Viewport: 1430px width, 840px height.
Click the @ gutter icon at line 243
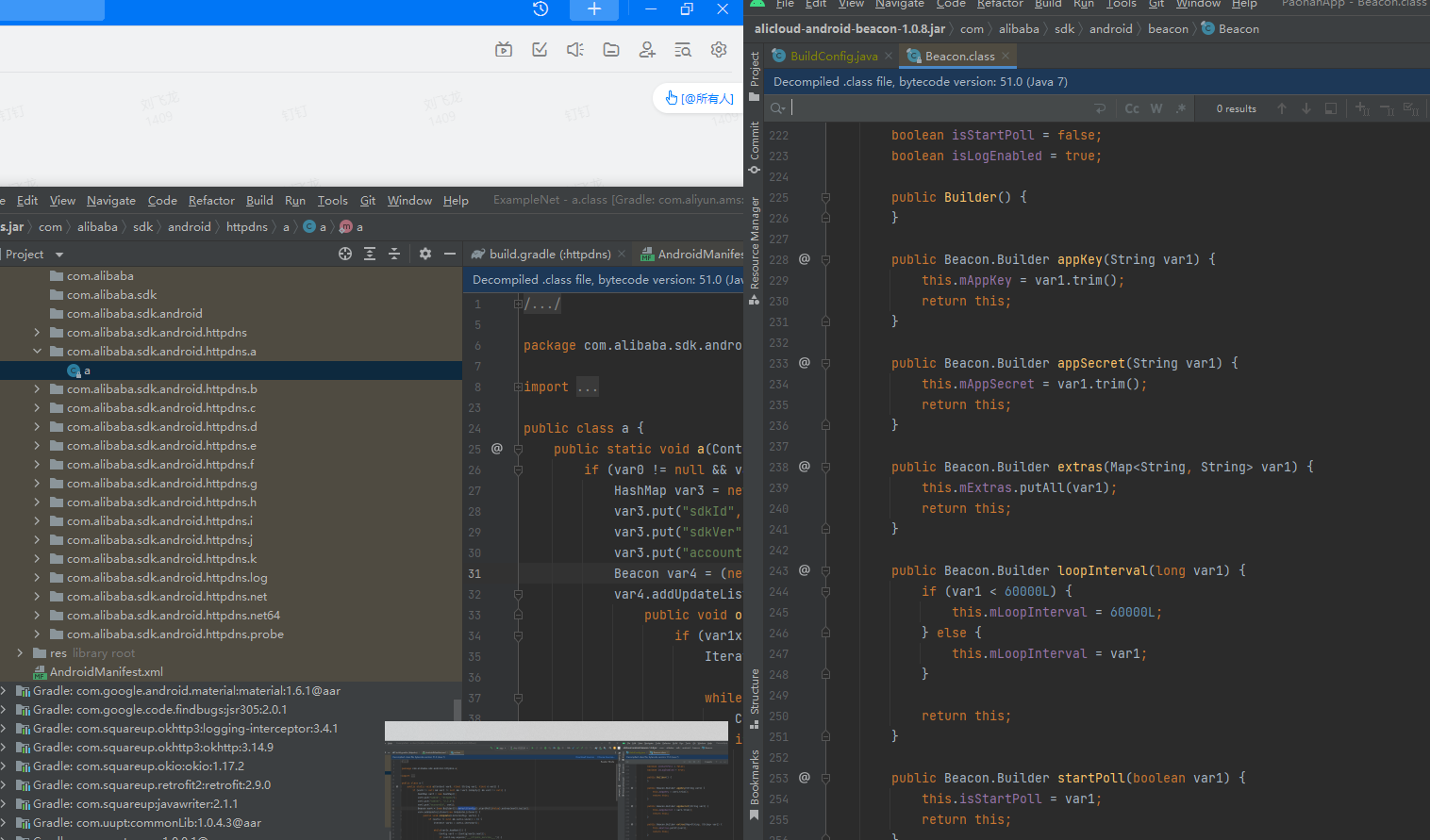pyautogui.click(x=805, y=569)
